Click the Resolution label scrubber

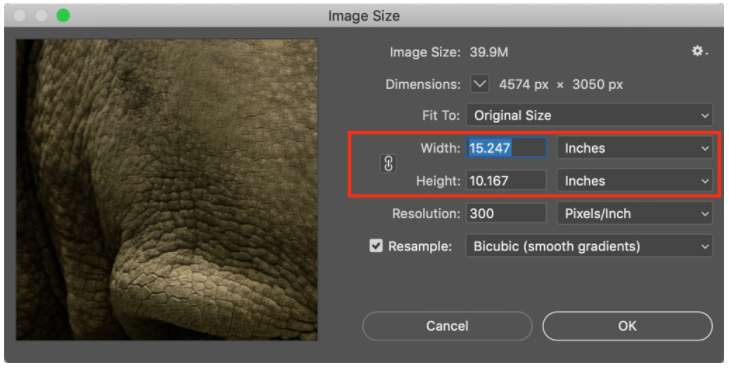pos(426,214)
